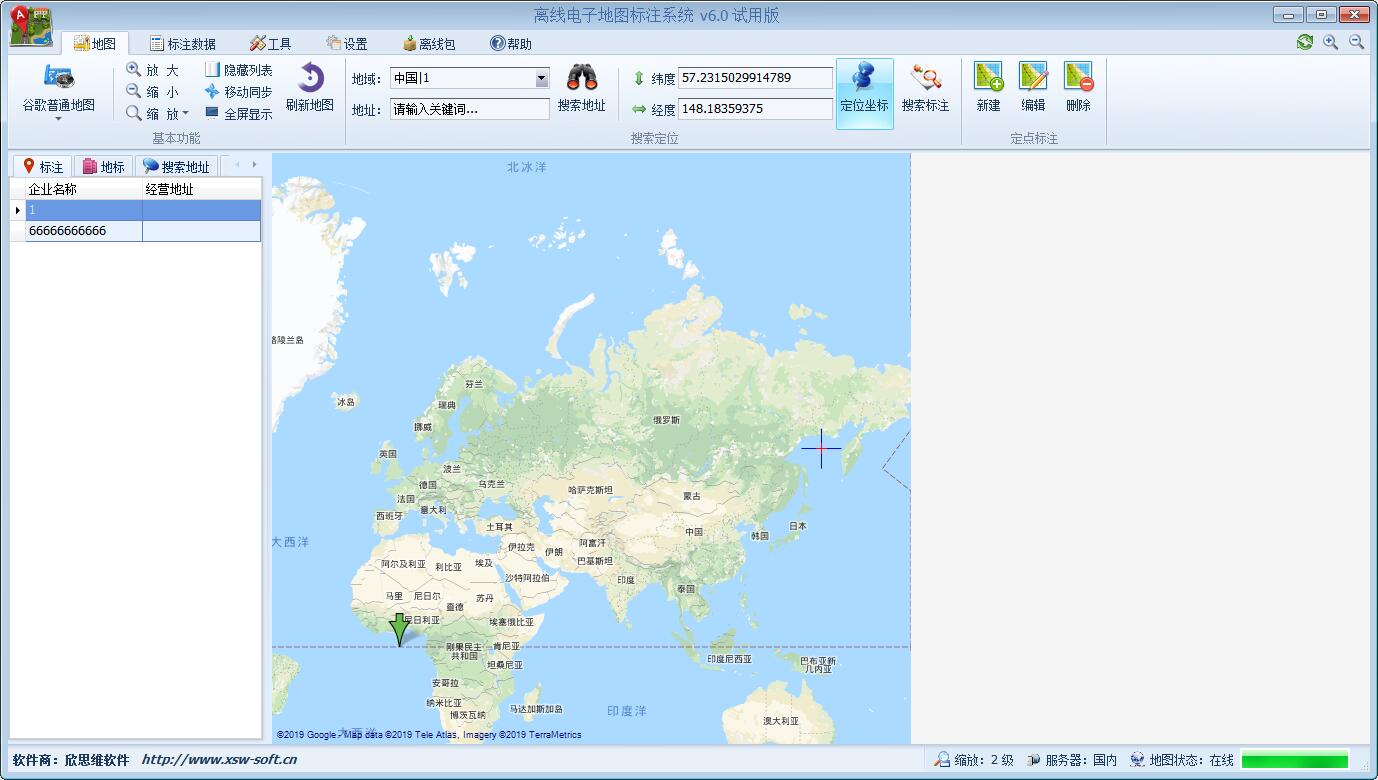This screenshot has height=780, width=1378.
Task: Click the top-right magnifier zoom-out icon
Action: click(1356, 42)
